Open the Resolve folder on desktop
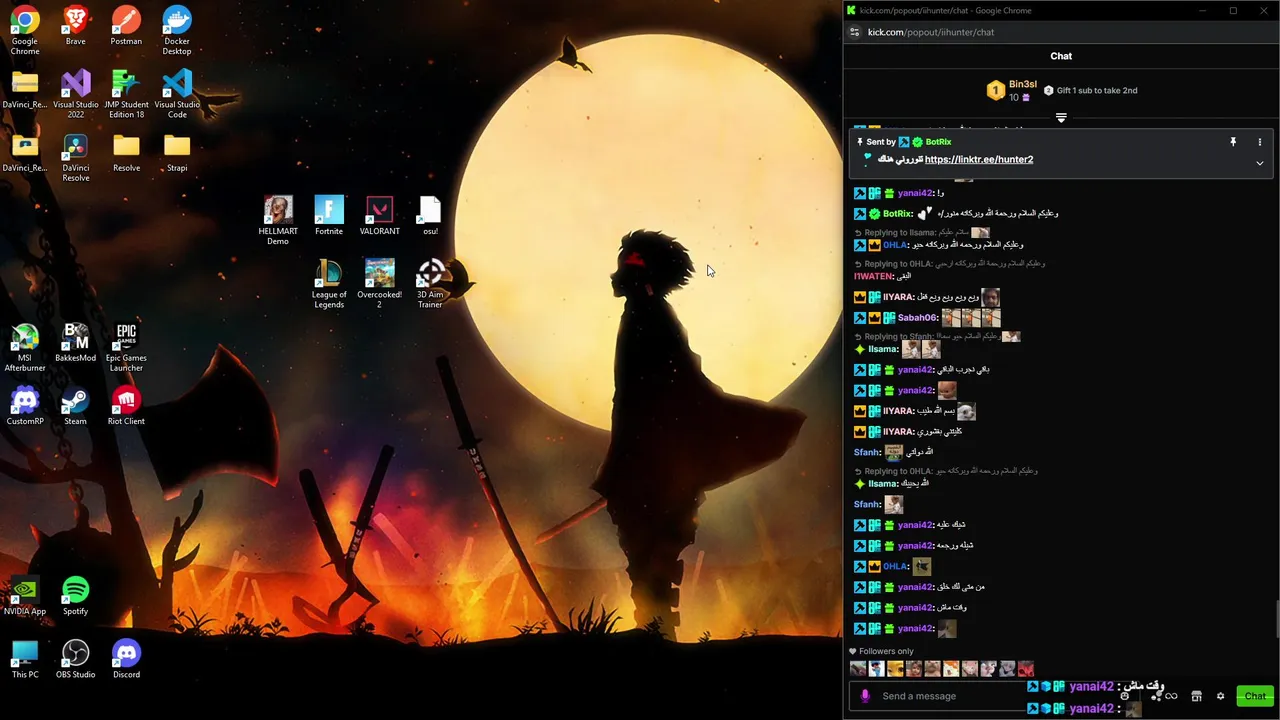The height and width of the screenshot is (720, 1280). pos(126,153)
